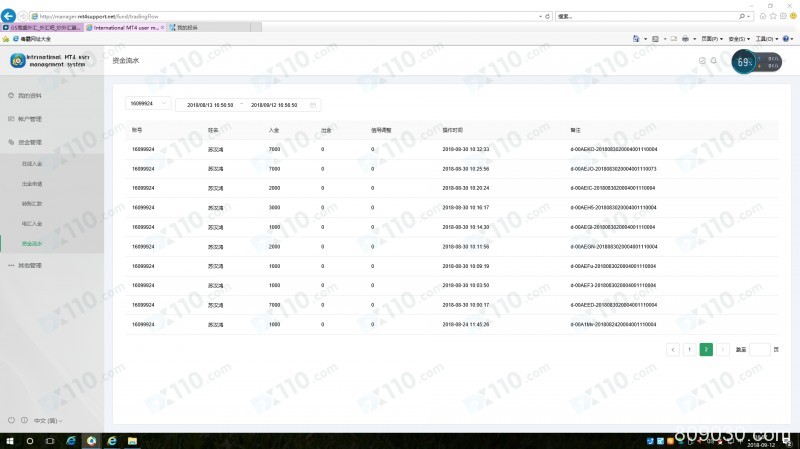Viewport: 800px width, 449px height.
Task: Click the page jump number input field
Action: pyautogui.click(x=760, y=350)
